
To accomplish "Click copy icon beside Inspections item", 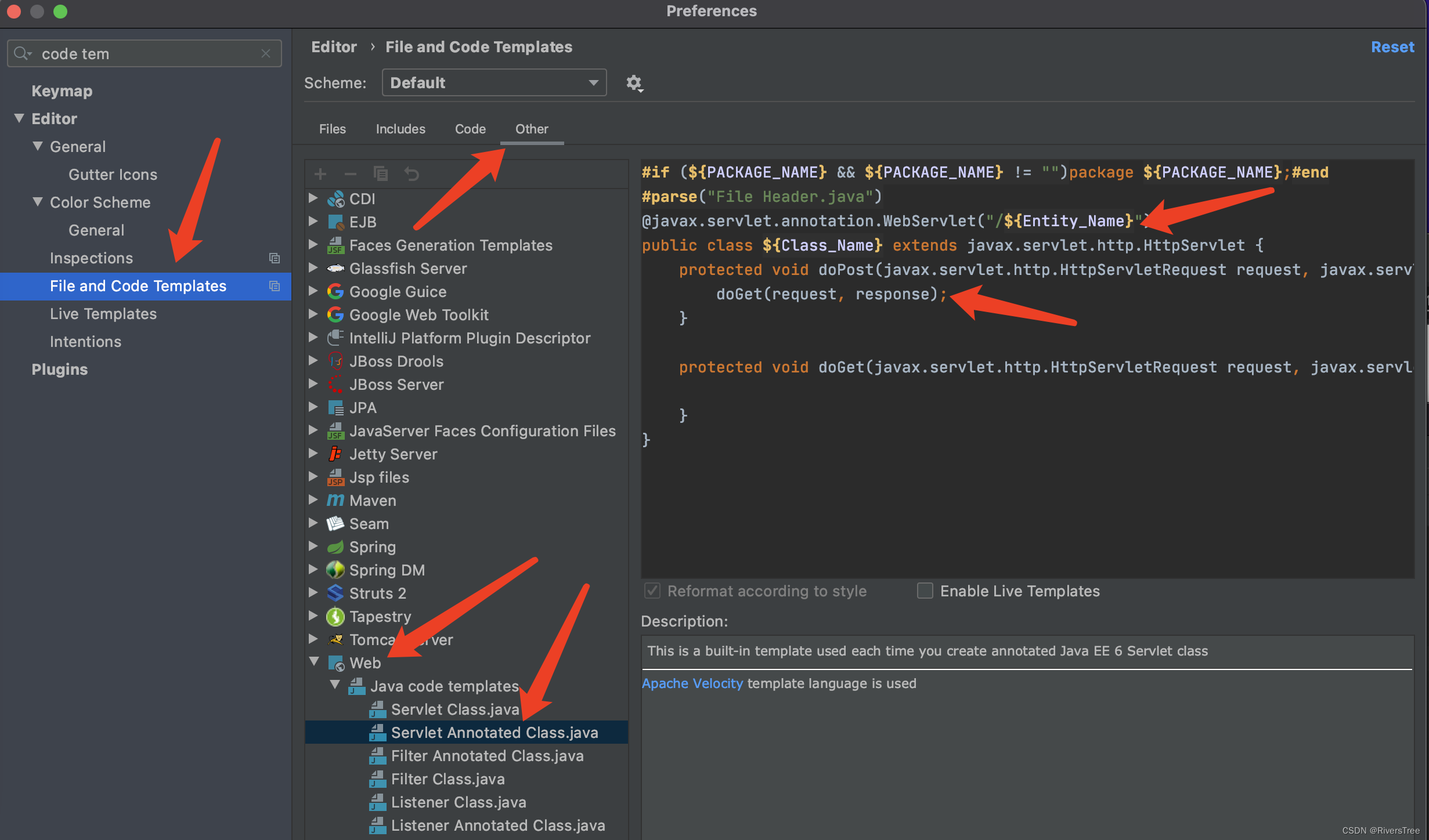I will click(275, 258).
